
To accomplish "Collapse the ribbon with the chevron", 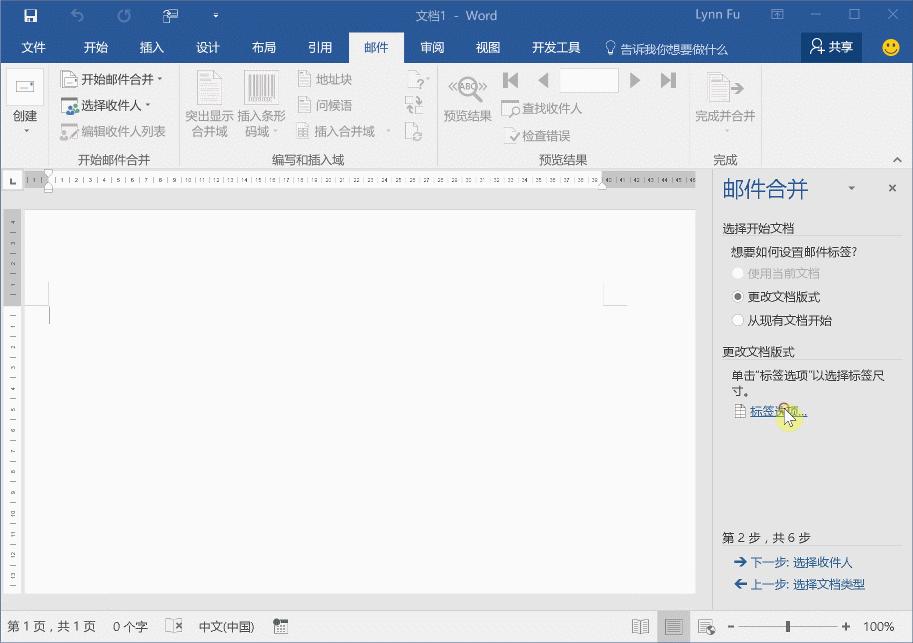I will pos(897,158).
